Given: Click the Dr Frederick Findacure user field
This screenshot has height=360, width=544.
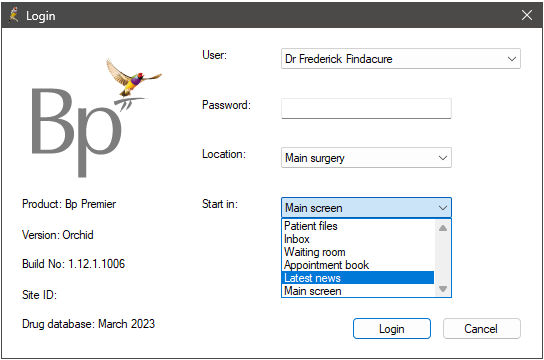Looking at the screenshot, I should [x=401, y=59].
